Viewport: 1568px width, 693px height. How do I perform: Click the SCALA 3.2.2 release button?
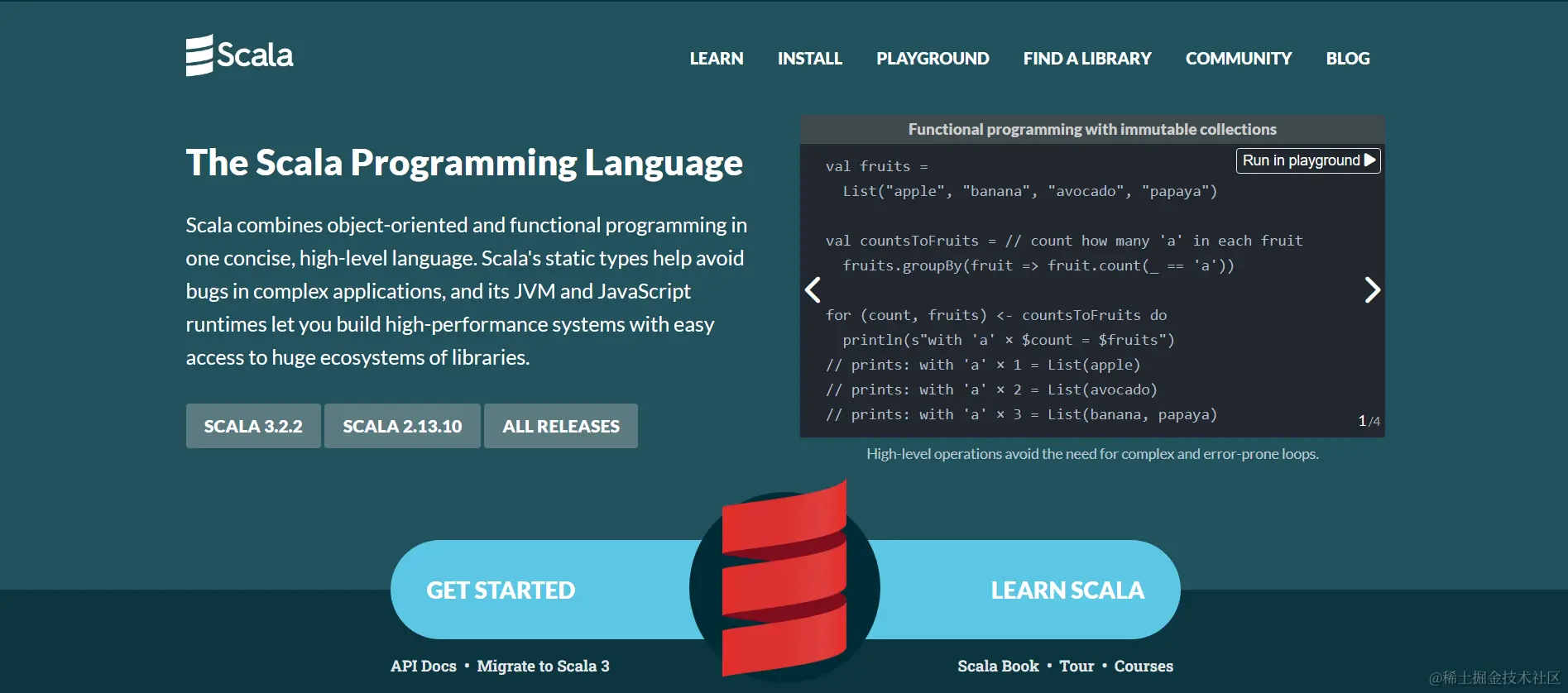tap(253, 426)
